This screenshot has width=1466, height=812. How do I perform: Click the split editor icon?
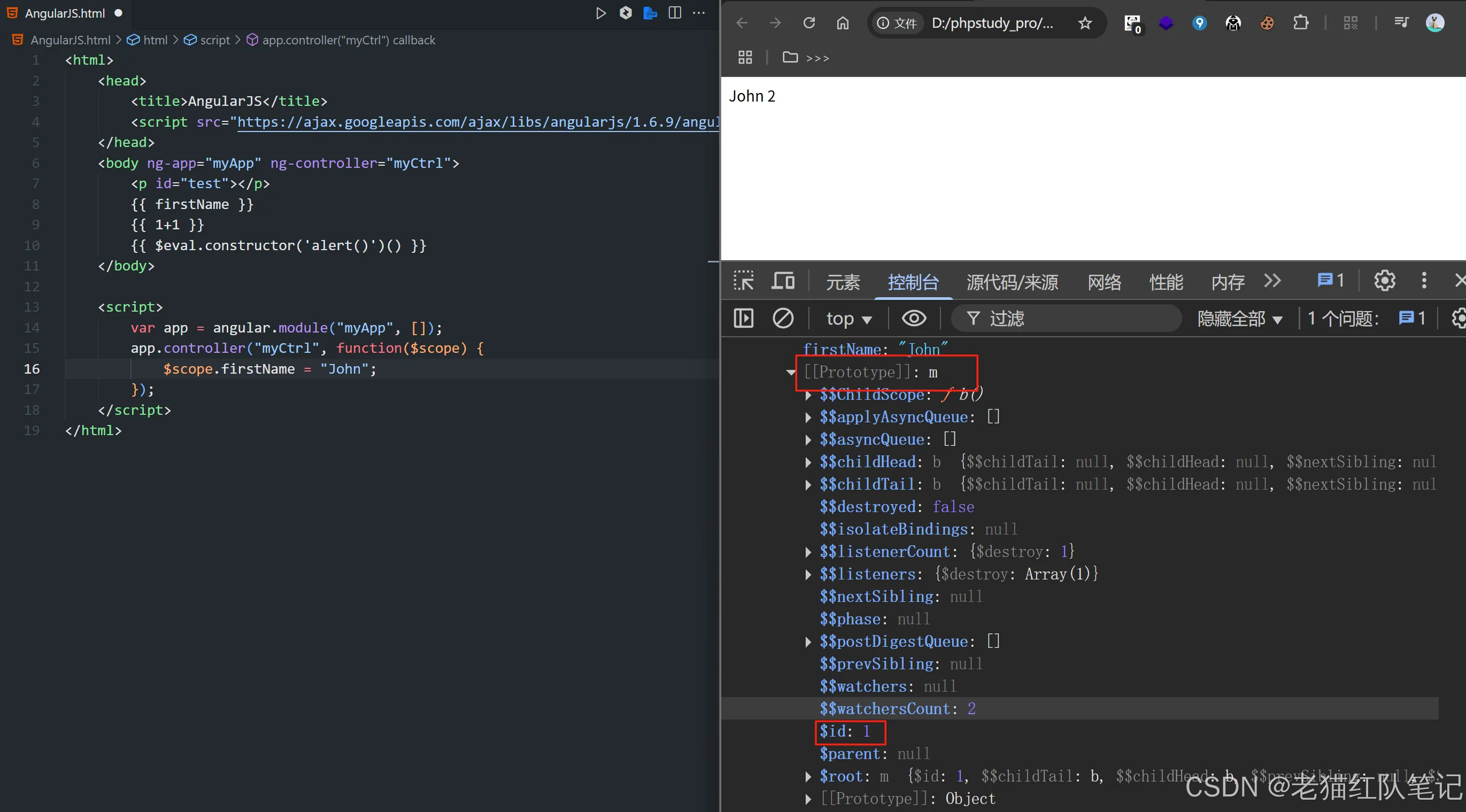pyautogui.click(x=675, y=13)
